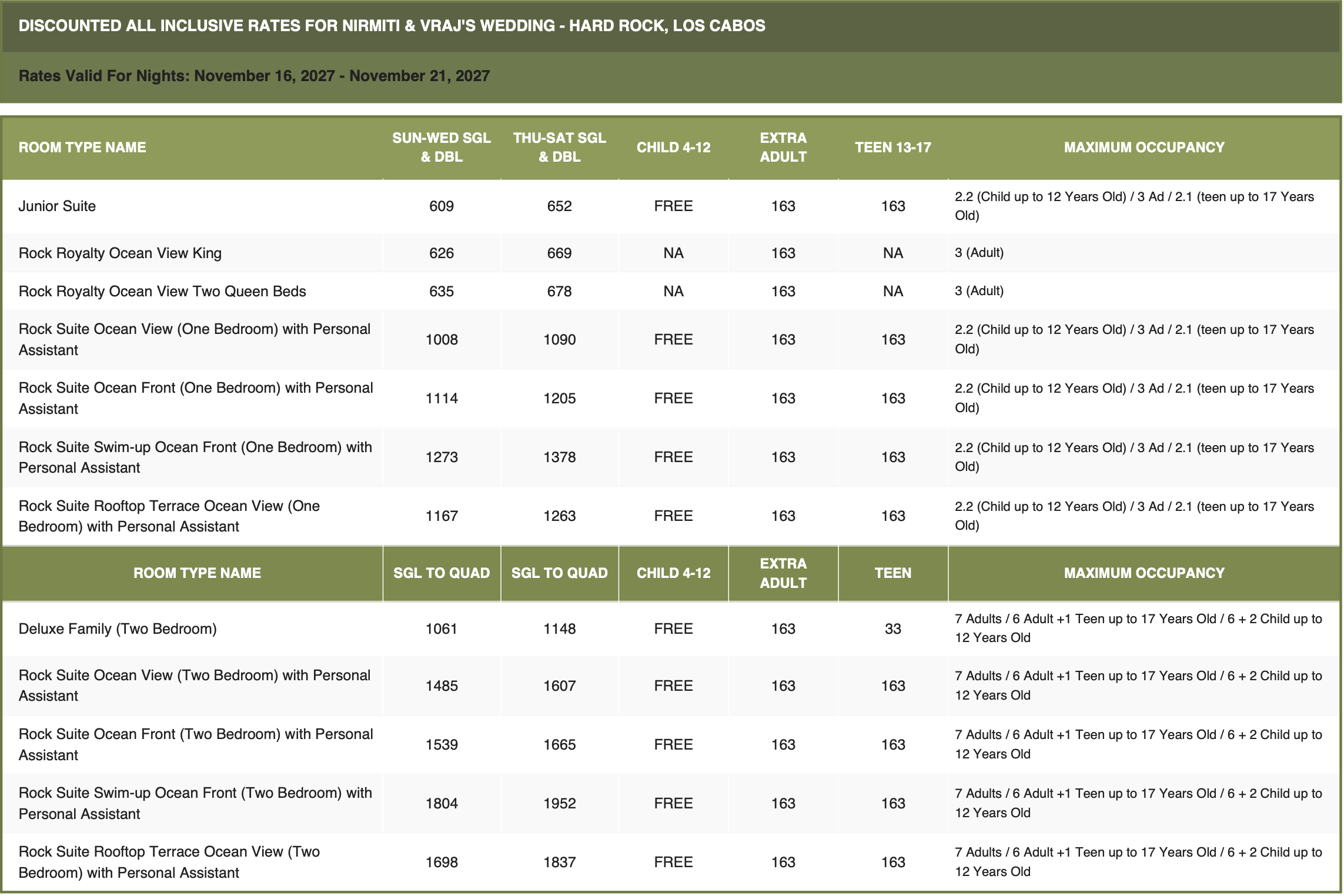The image size is (1344, 896).
Task: Select Rock Suite Swim-up Ocean Front (Two Bedroom)
Action: [195, 803]
